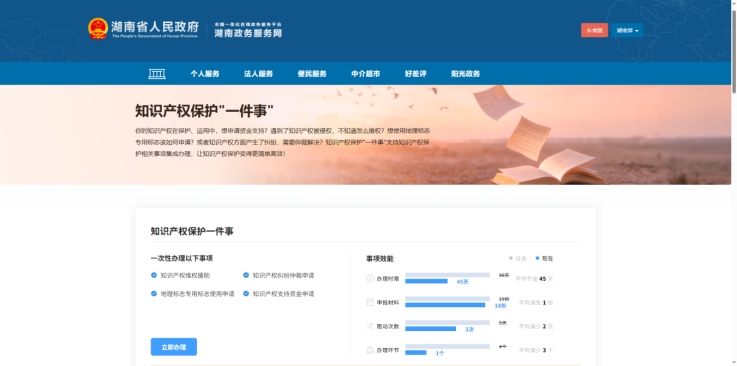Click the blue 3次 progress bar for 跑动次数

click(x=431, y=329)
